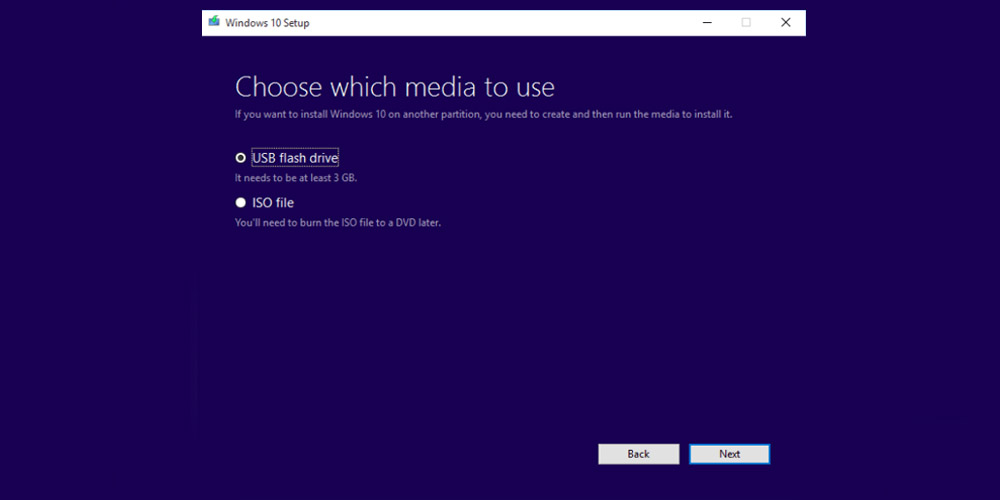Close the Windows 10 Setup window
This screenshot has height=500, width=1000.
pos(786,22)
